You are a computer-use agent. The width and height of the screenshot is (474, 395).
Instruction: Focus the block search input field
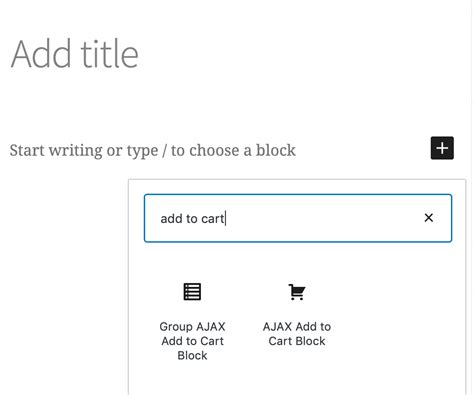point(298,218)
